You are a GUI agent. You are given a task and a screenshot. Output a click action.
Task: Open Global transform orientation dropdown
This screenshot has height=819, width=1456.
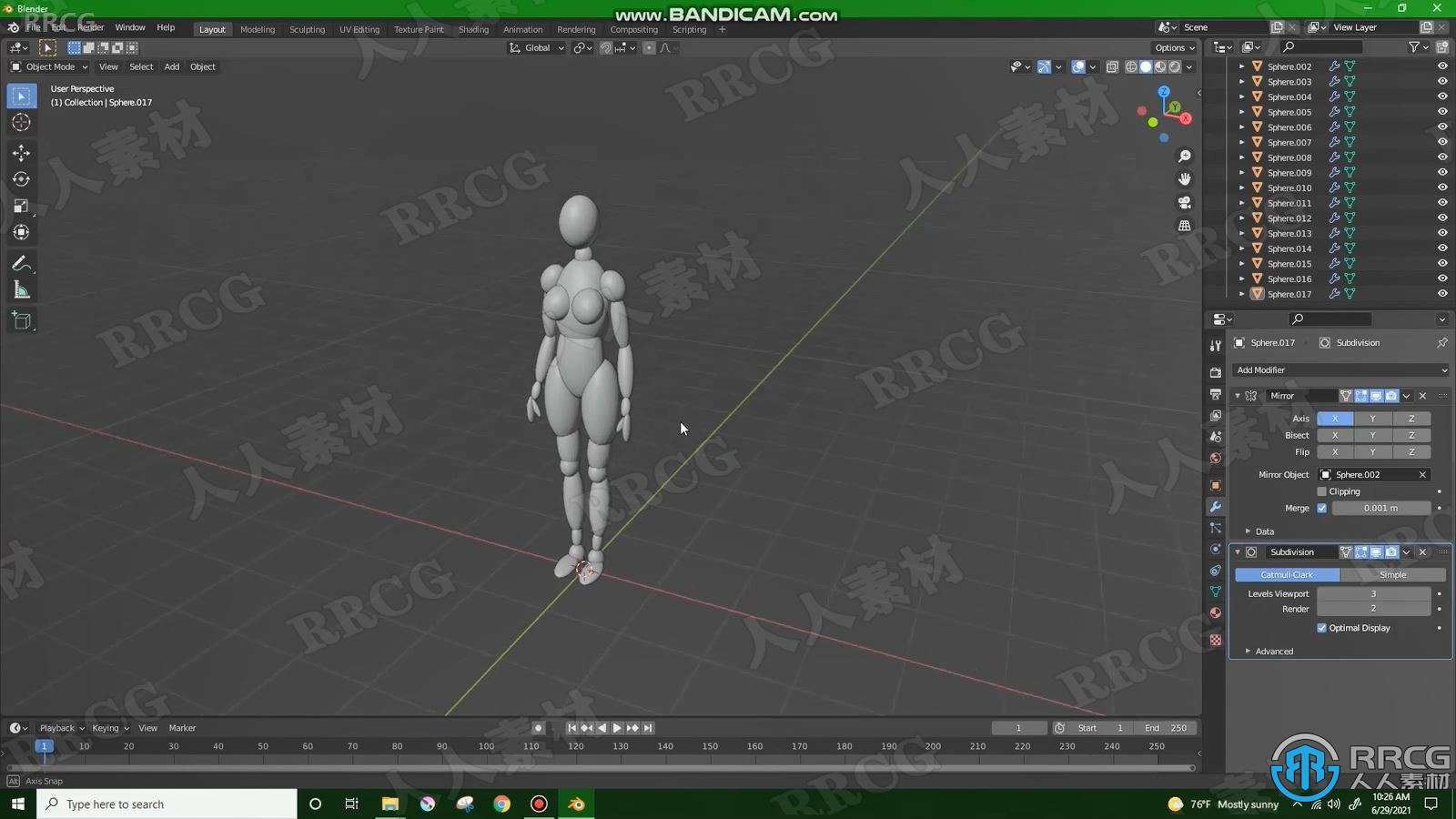[537, 47]
